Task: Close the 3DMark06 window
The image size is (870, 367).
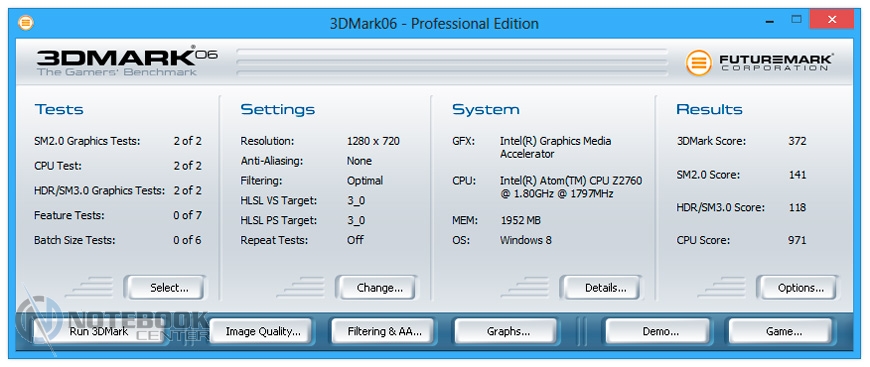Action: (x=832, y=19)
